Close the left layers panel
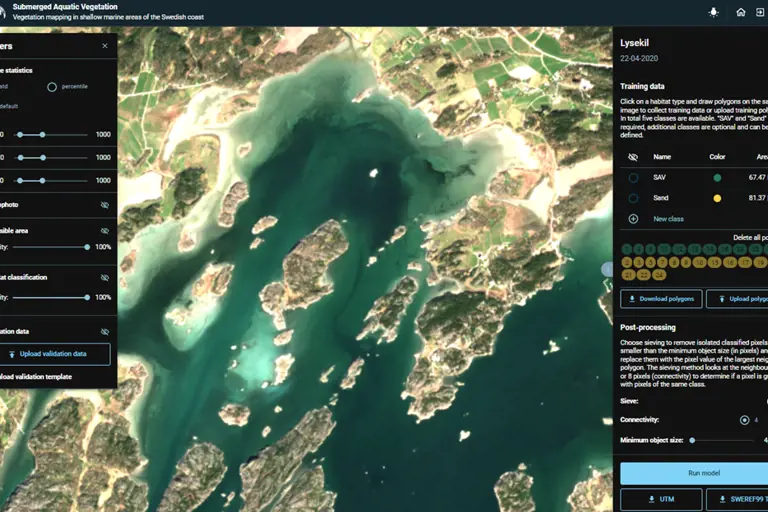Screen dimensions: 768x512 coord(105,46)
